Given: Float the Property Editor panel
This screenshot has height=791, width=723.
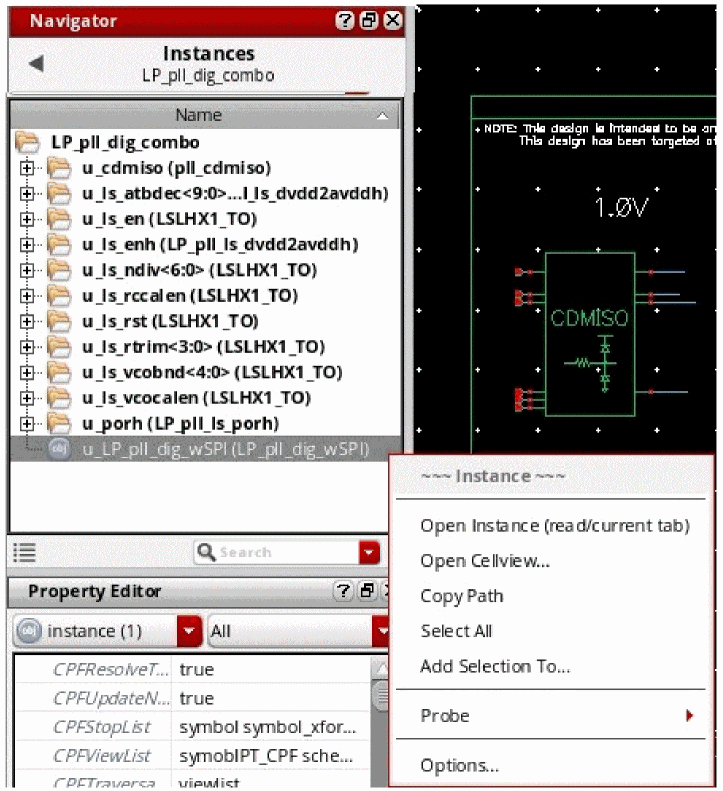Looking at the screenshot, I should click(x=367, y=591).
